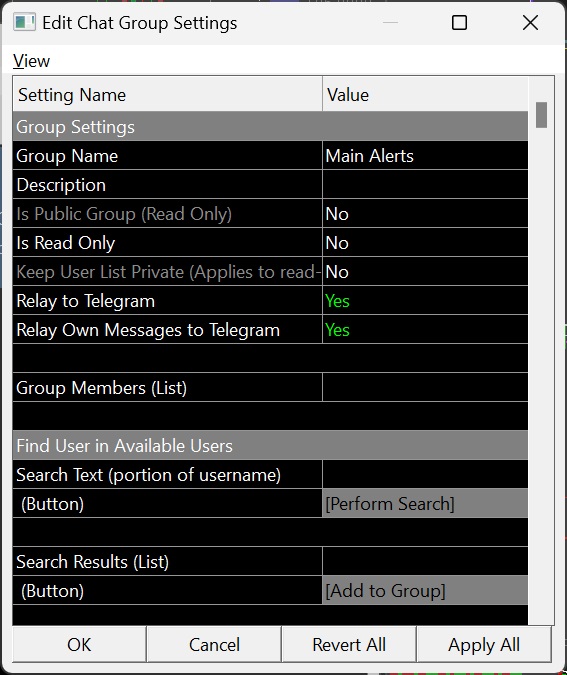
Task: Expand the Search Results list field
Action: 425,561
